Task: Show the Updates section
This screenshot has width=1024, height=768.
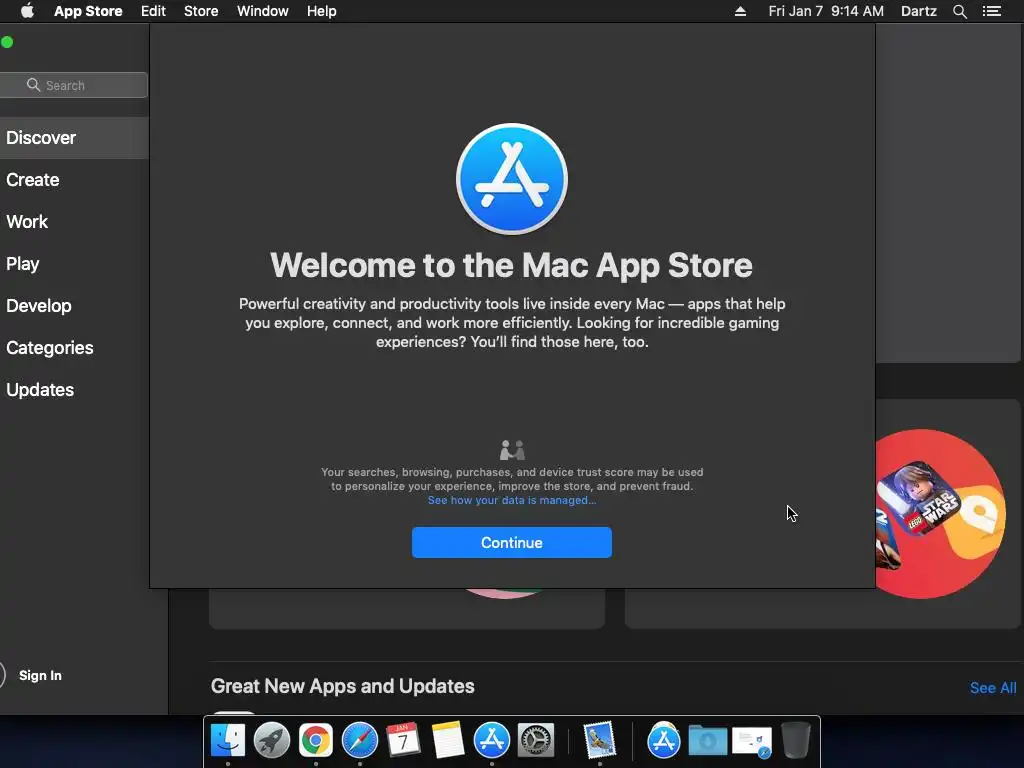Action: pyautogui.click(x=40, y=390)
